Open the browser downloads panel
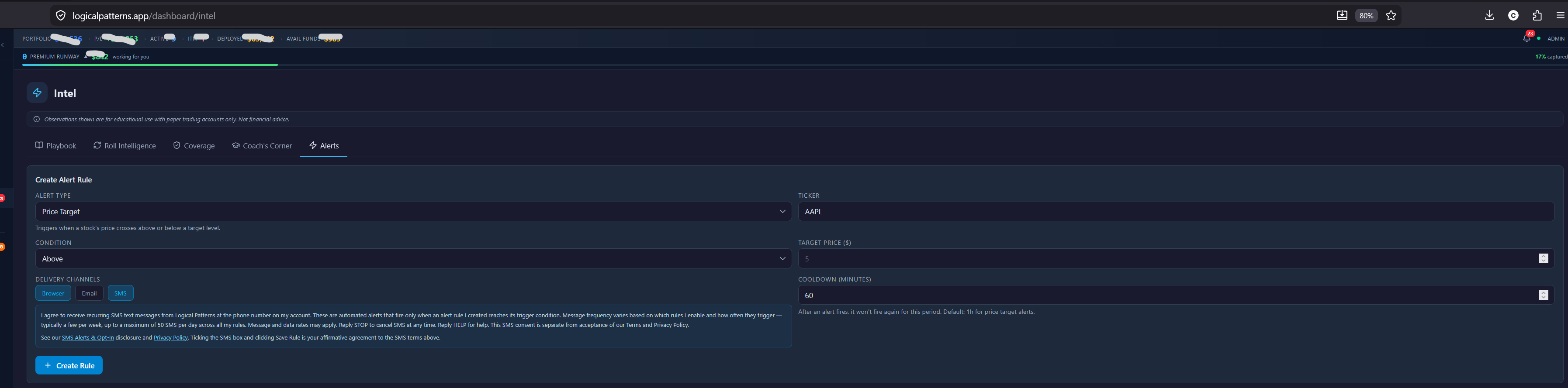The width and height of the screenshot is (1568, 388). point(1489,16)
